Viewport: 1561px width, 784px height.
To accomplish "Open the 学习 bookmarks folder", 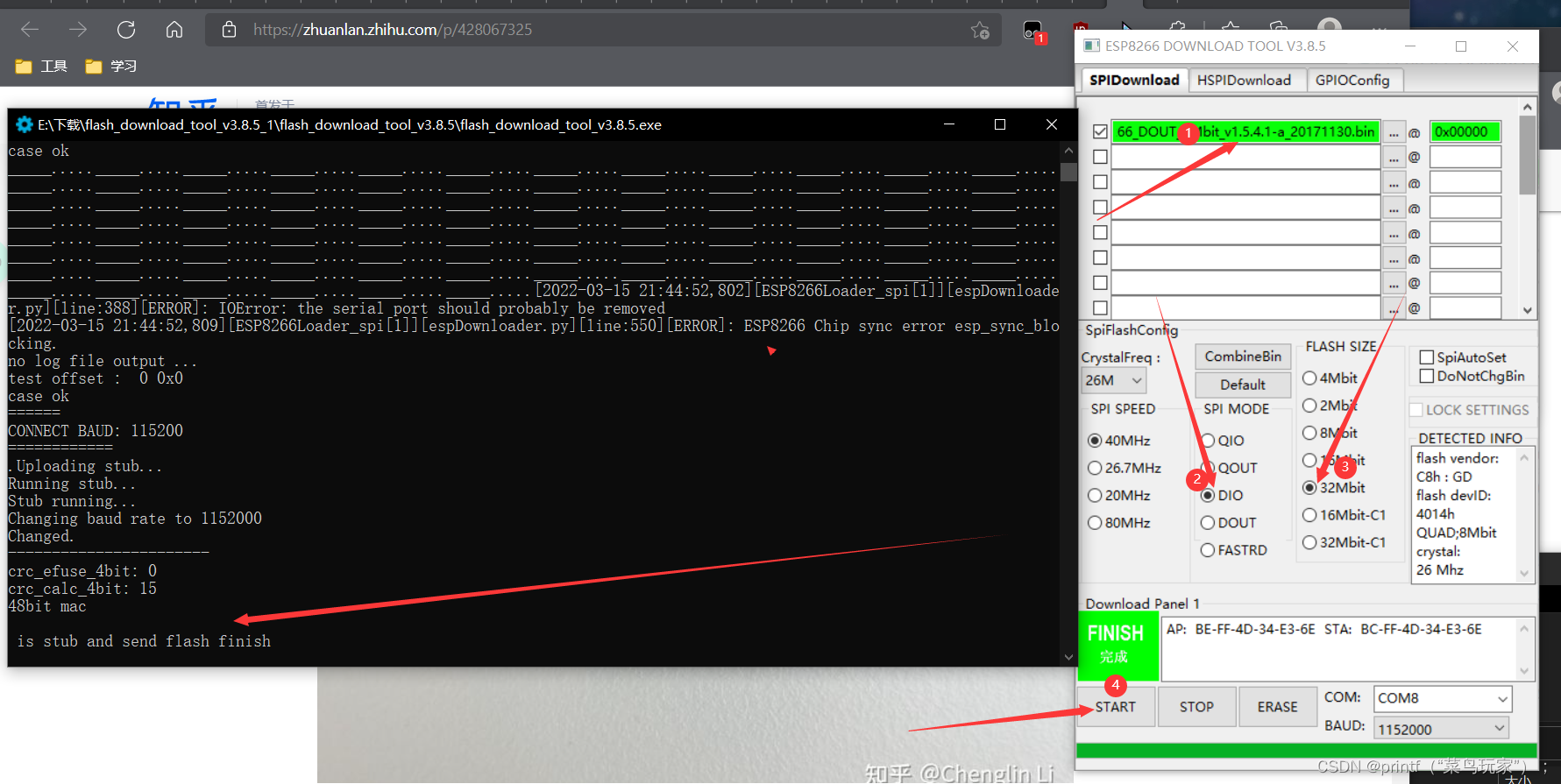I will 110,67.
